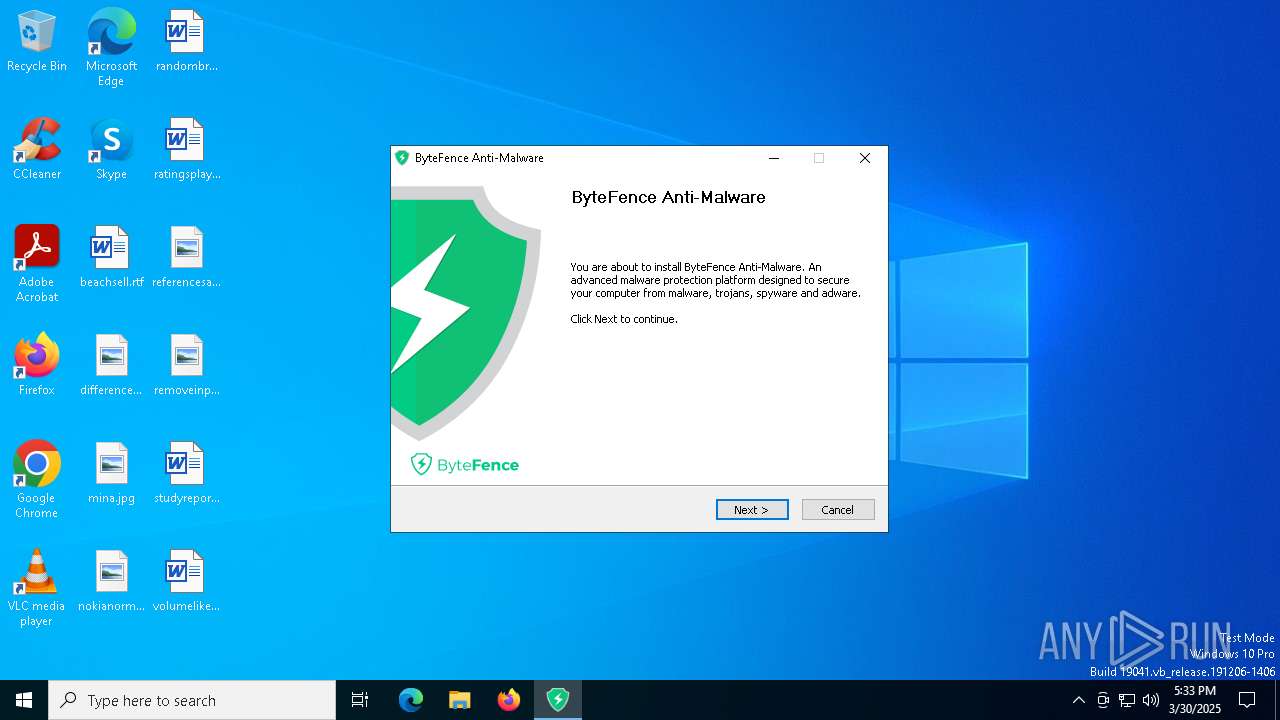The image size is (1280, 720).
Task: Click the taskbar search box
Action: (x=192, y=700)
